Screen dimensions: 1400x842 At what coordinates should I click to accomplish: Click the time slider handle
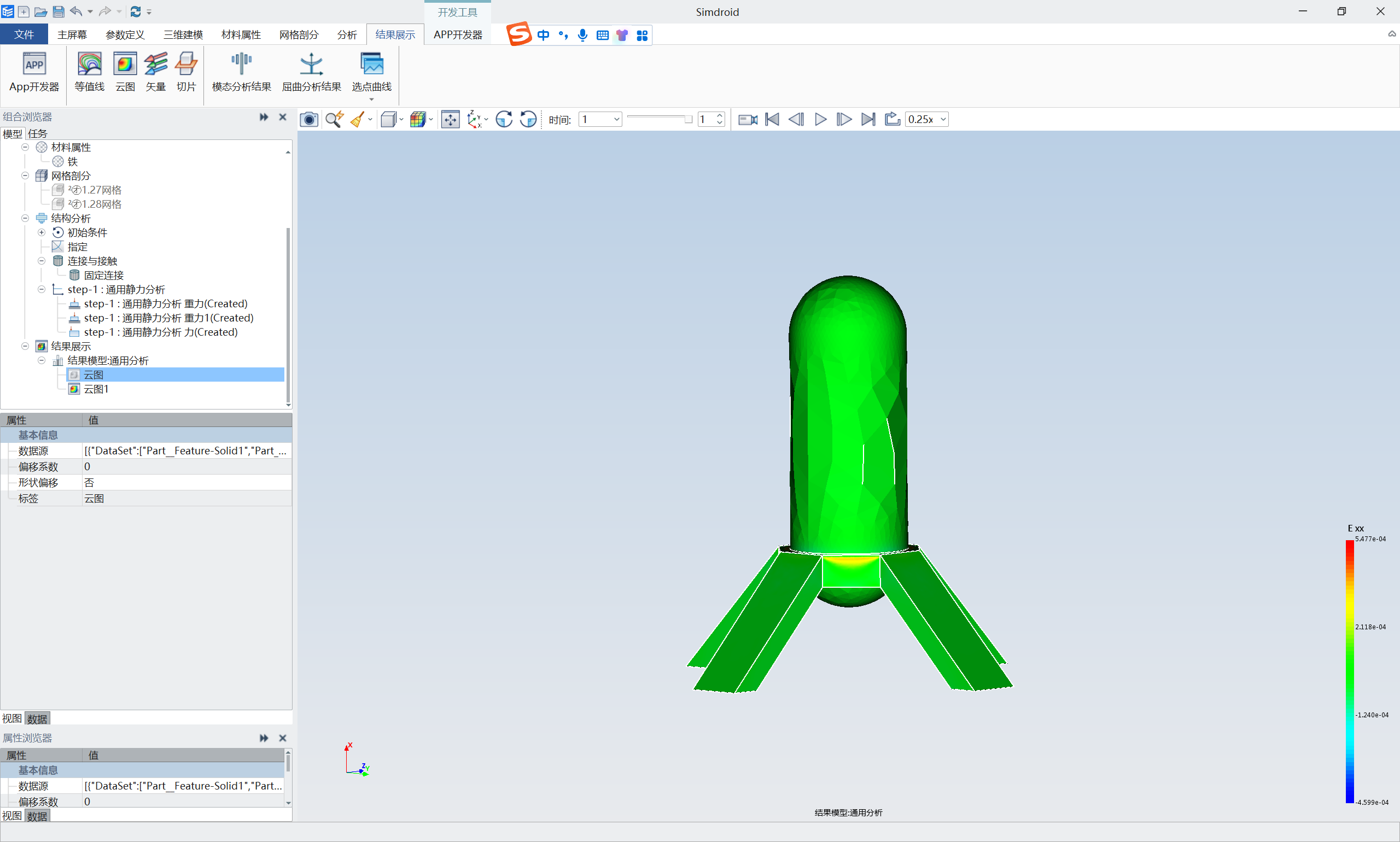pyautogui.click(x=689, y=119)
